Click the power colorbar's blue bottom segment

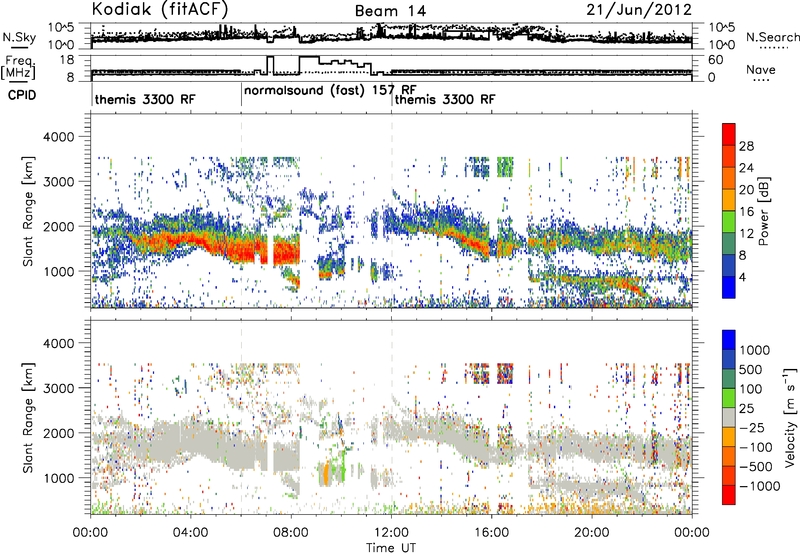729,287
